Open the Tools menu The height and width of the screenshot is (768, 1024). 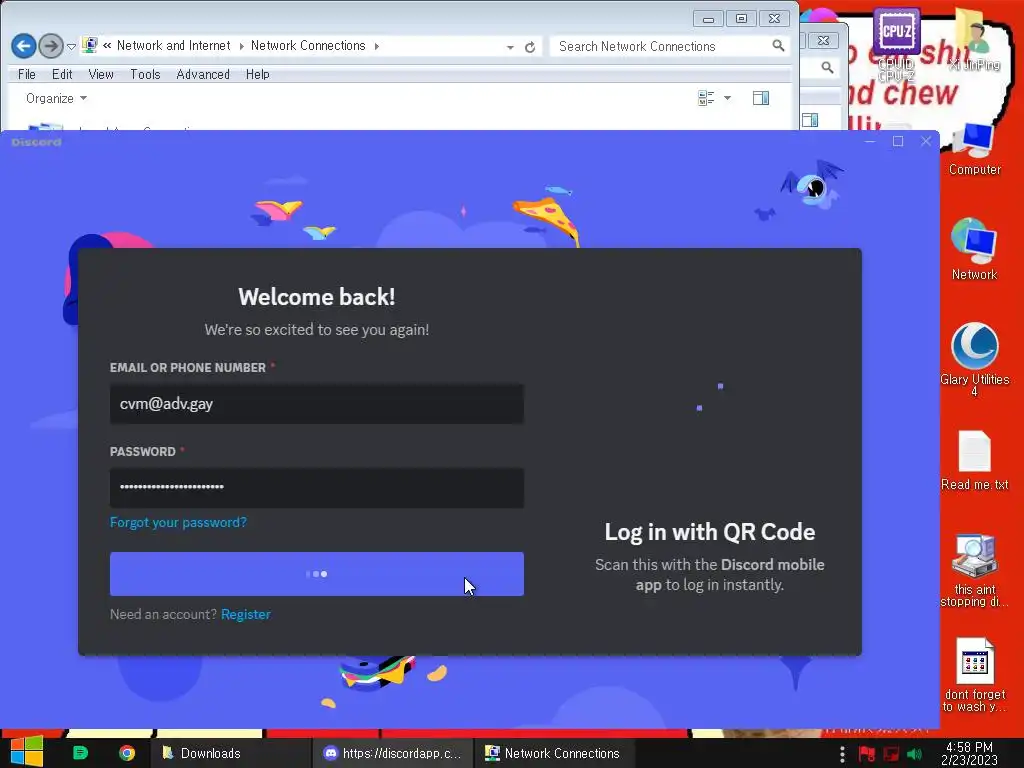pyautogui.click(x=145, y=74)
